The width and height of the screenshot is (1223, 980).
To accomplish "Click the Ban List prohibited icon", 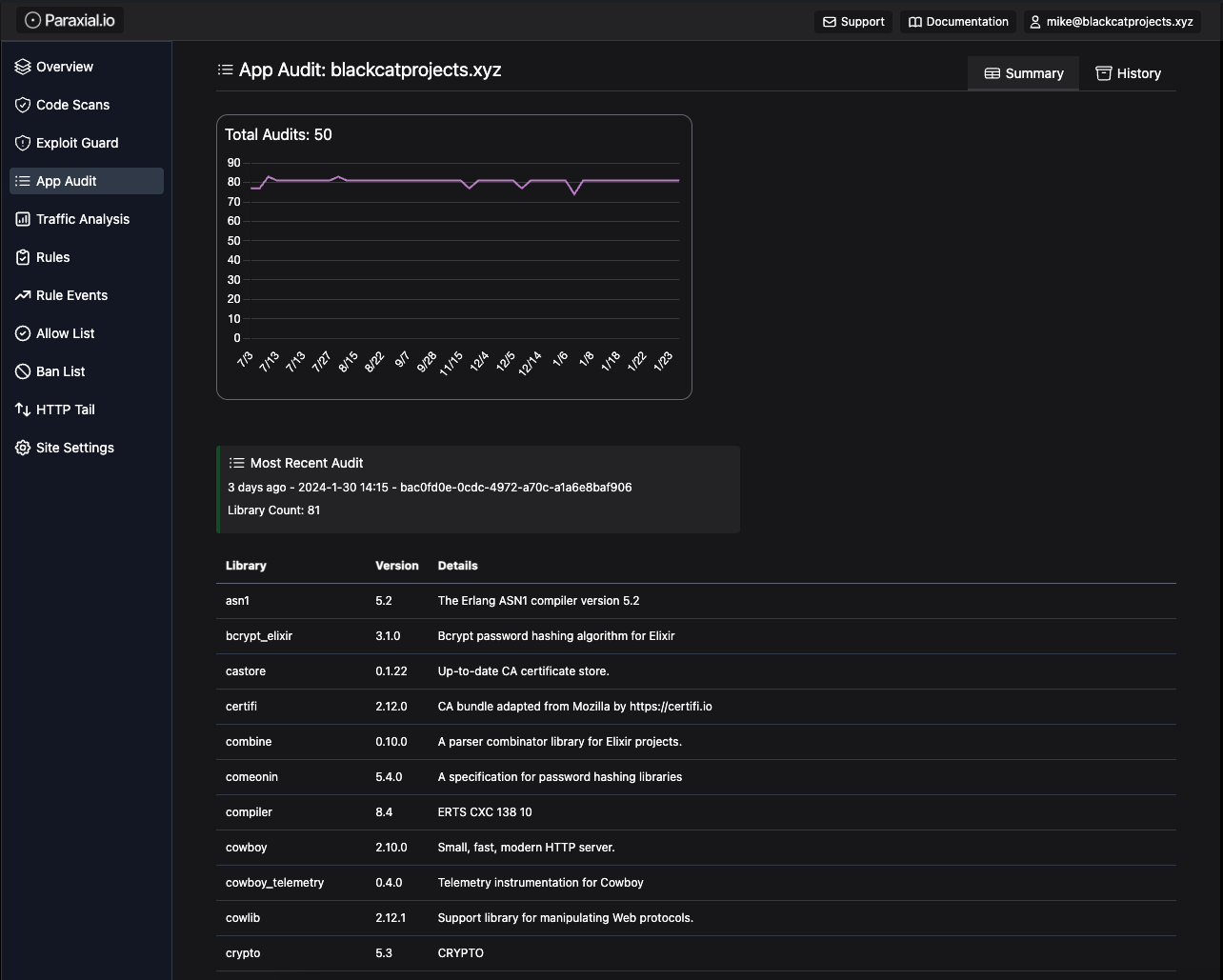I will (x=23, y=371).
